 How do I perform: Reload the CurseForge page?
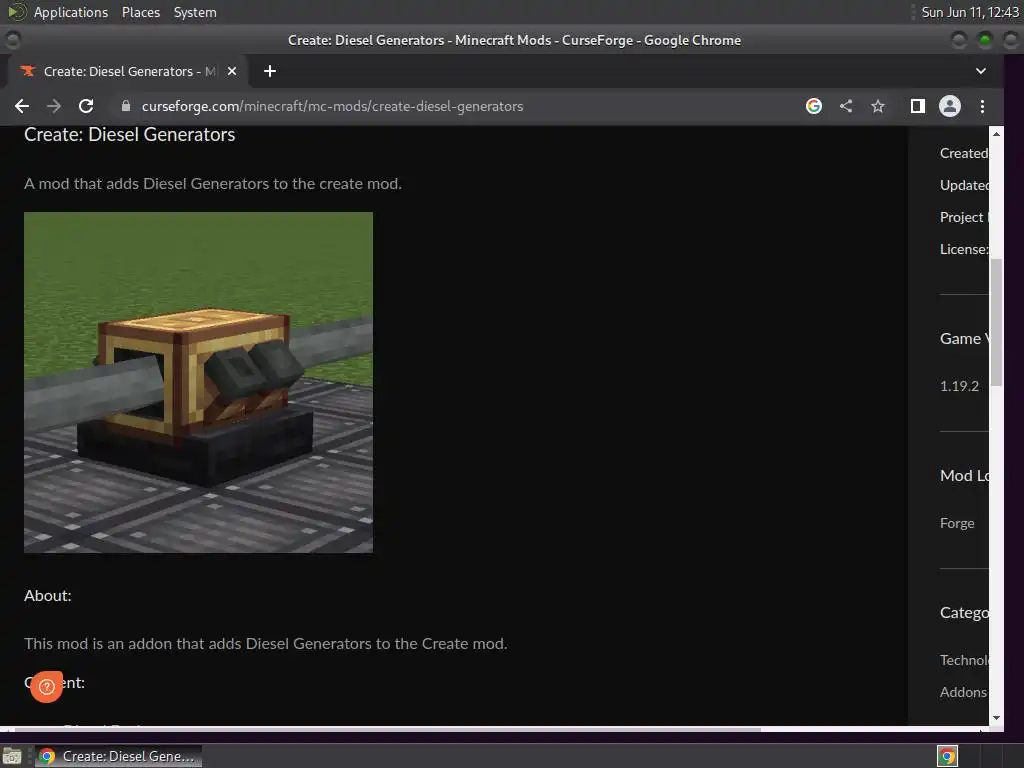[86, 106]
